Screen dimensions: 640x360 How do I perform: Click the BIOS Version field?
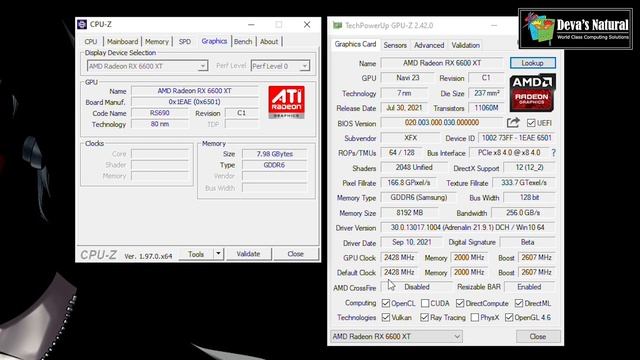click(442, 122)
